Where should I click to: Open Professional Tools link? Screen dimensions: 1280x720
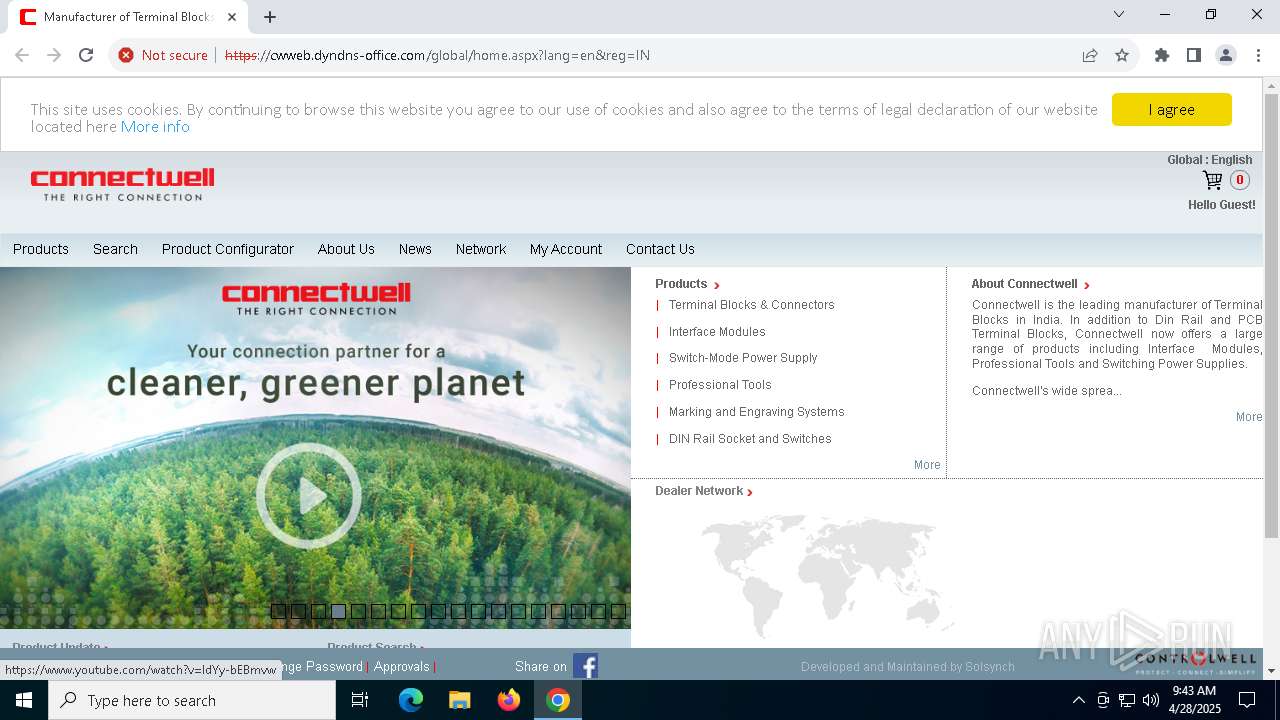720,385
